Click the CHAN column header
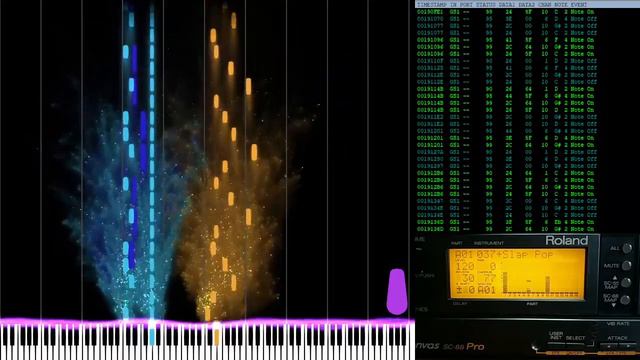The width and height of the screenshot is (640, 360). point(544,4)
